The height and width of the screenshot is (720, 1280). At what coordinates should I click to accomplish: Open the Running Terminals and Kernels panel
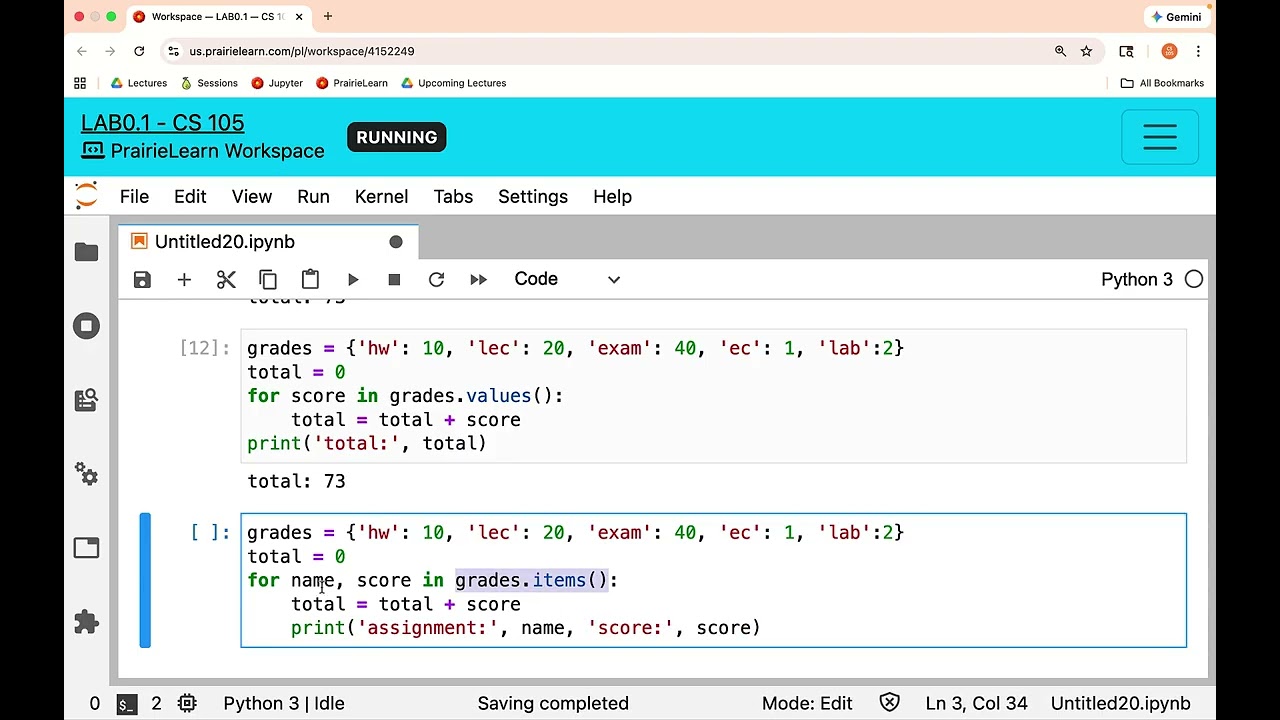87,326
